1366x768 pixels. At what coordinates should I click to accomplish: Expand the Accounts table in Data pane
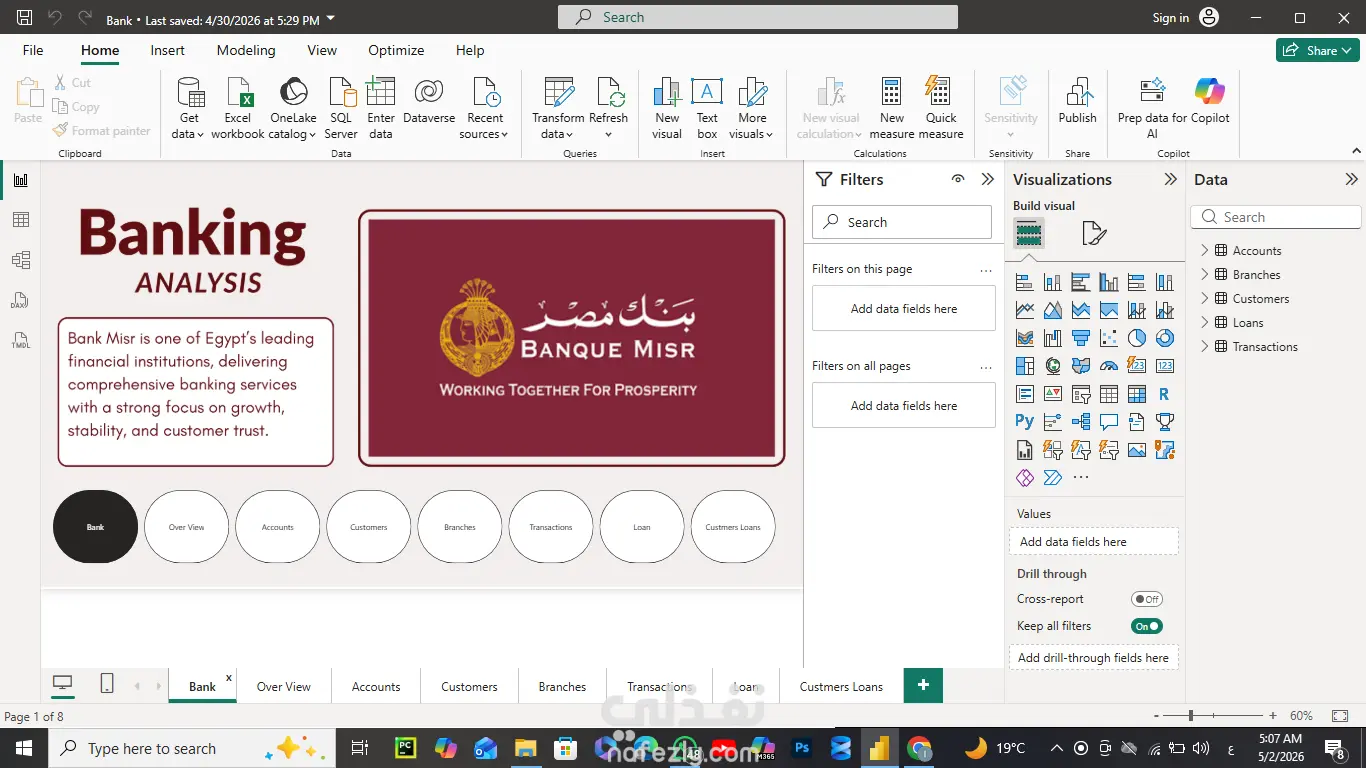tap(1205, 251)
